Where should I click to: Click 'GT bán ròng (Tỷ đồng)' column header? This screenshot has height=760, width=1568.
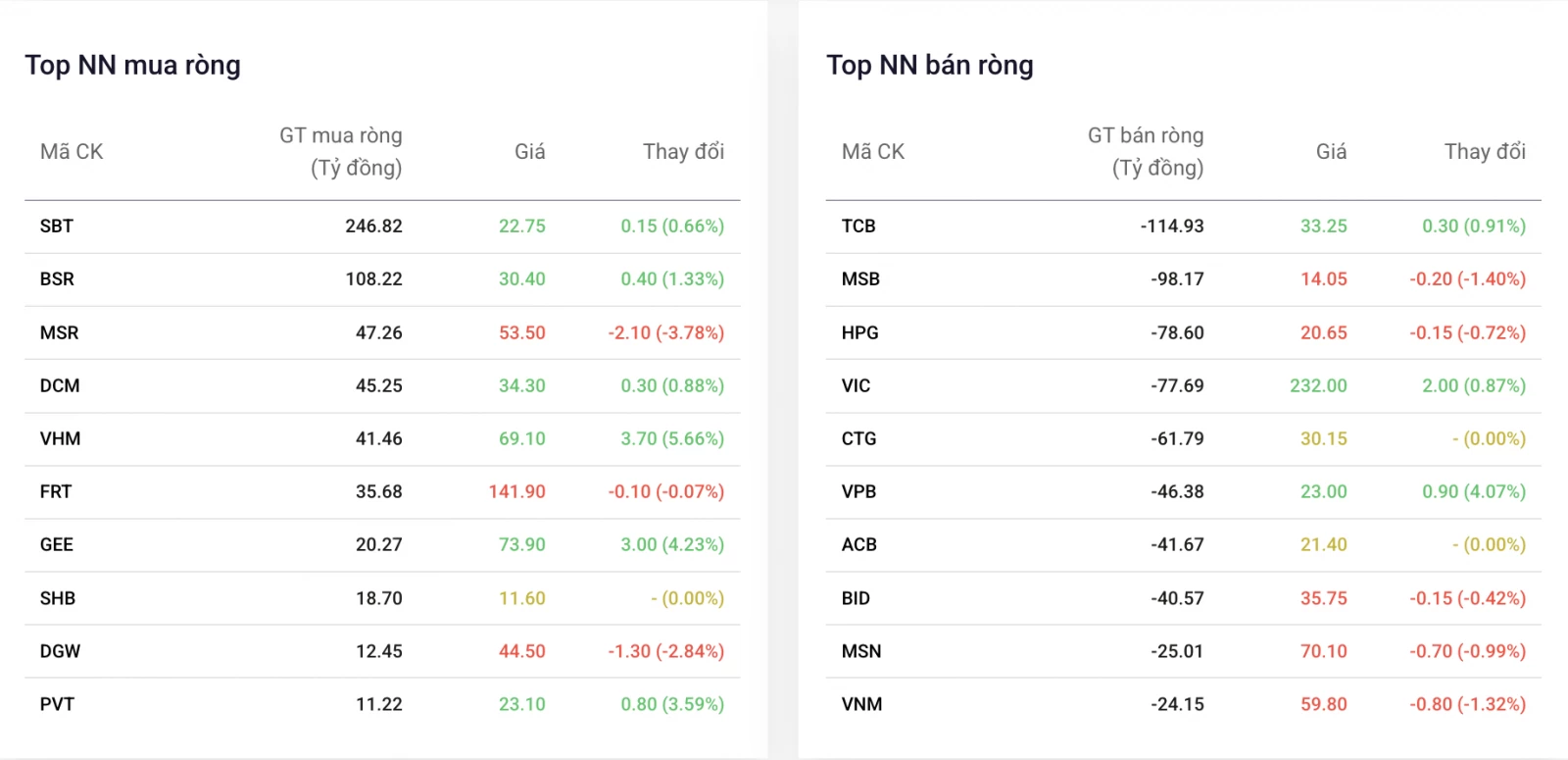1146,151
